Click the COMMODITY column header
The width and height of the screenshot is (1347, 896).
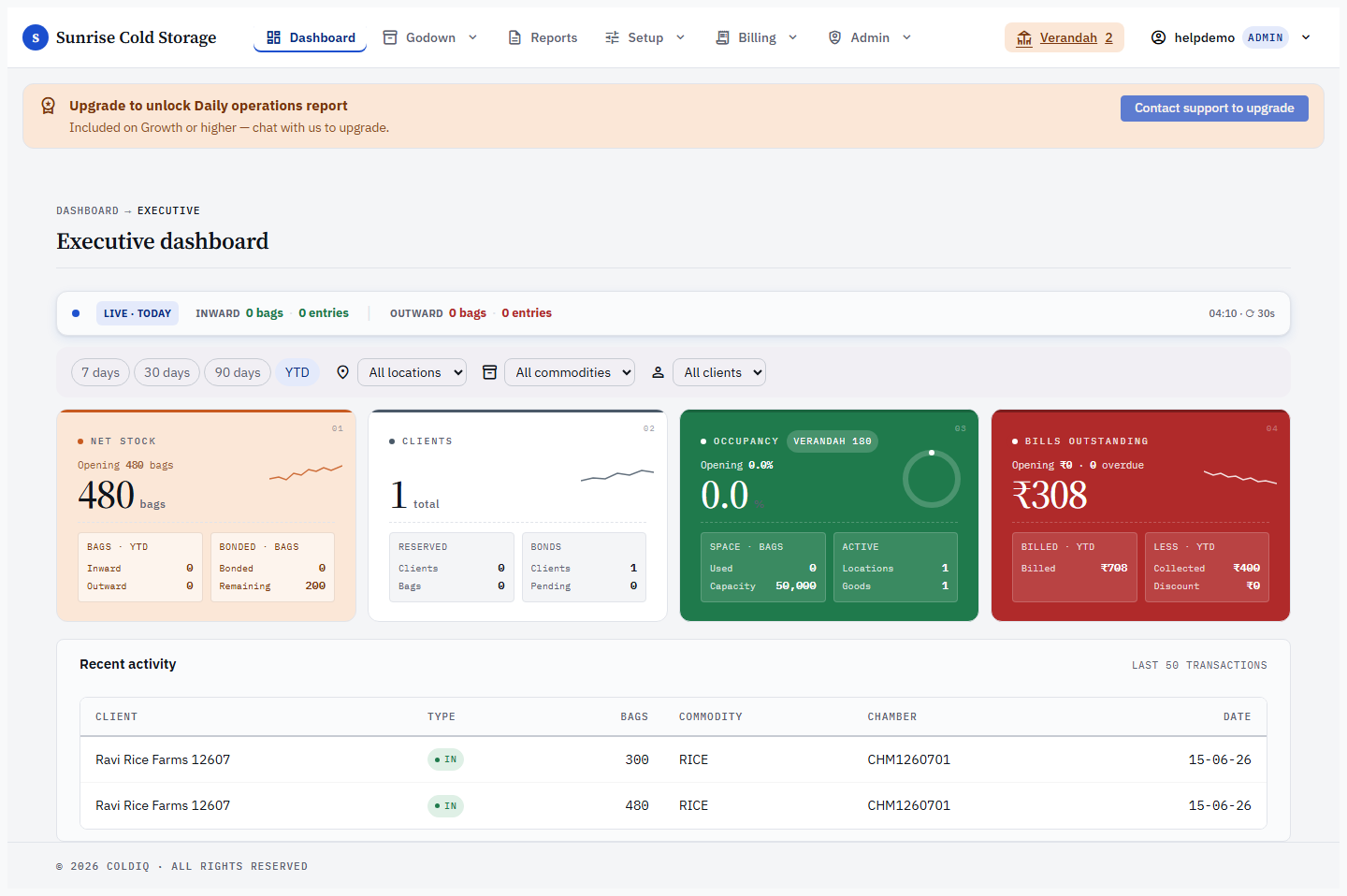(x=711, y=716)
